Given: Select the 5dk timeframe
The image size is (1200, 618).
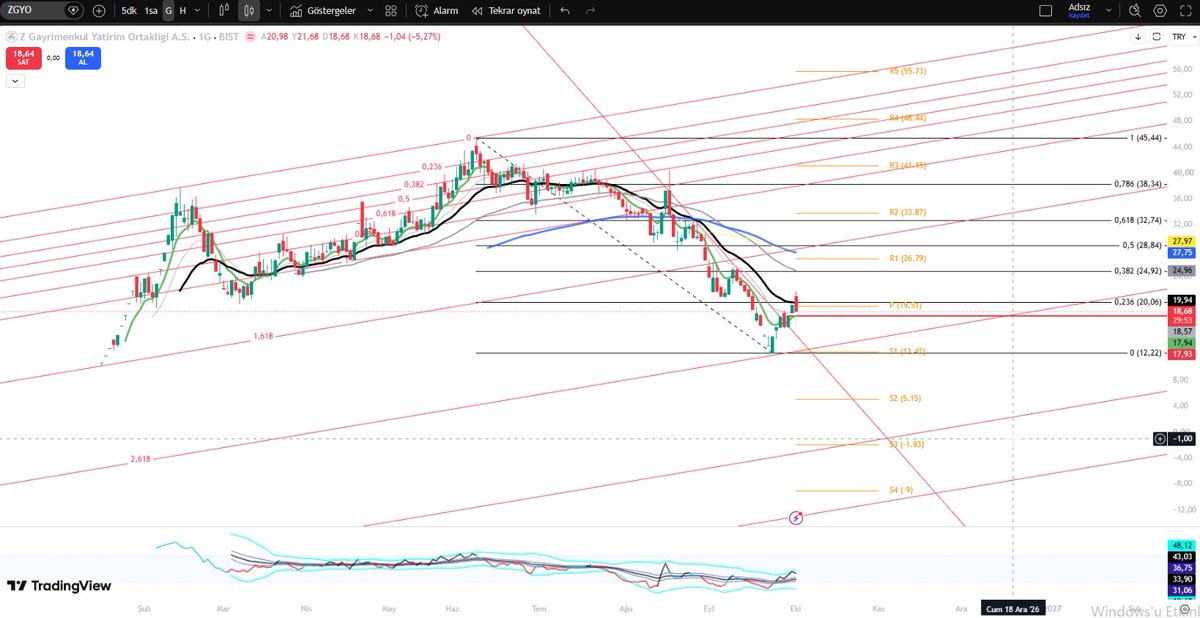Looking at the screenshot, I should tap(129, 11).
